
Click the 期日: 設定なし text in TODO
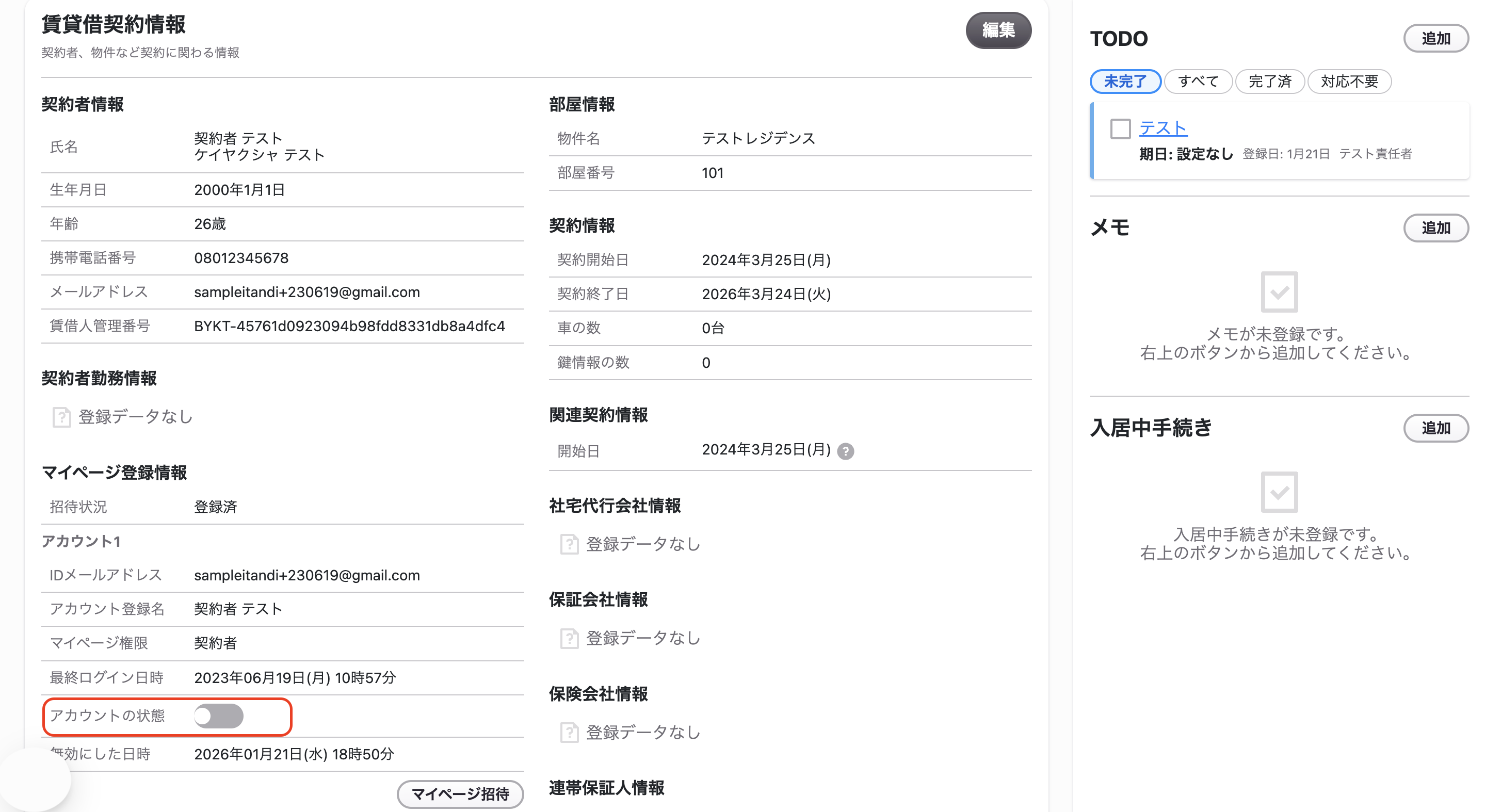[1186, 154]
